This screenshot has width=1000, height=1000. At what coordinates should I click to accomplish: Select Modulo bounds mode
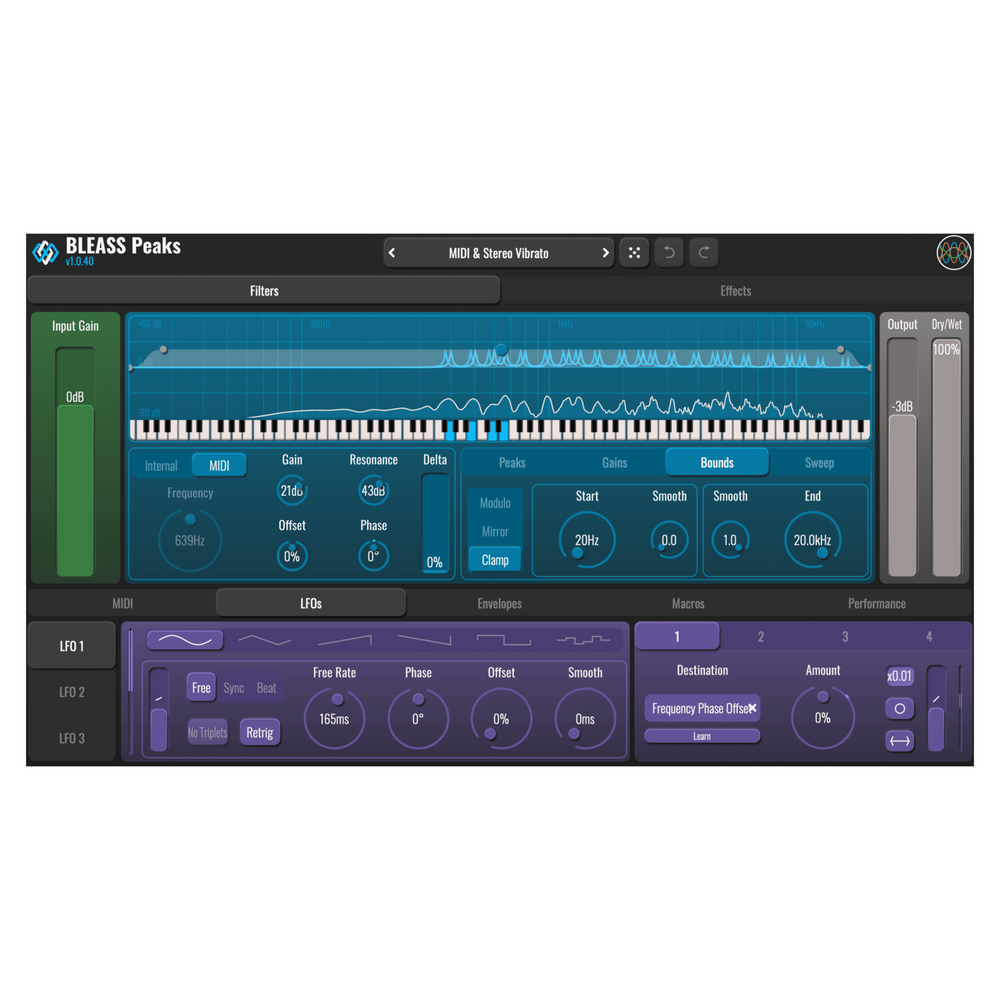coord(495,503)
